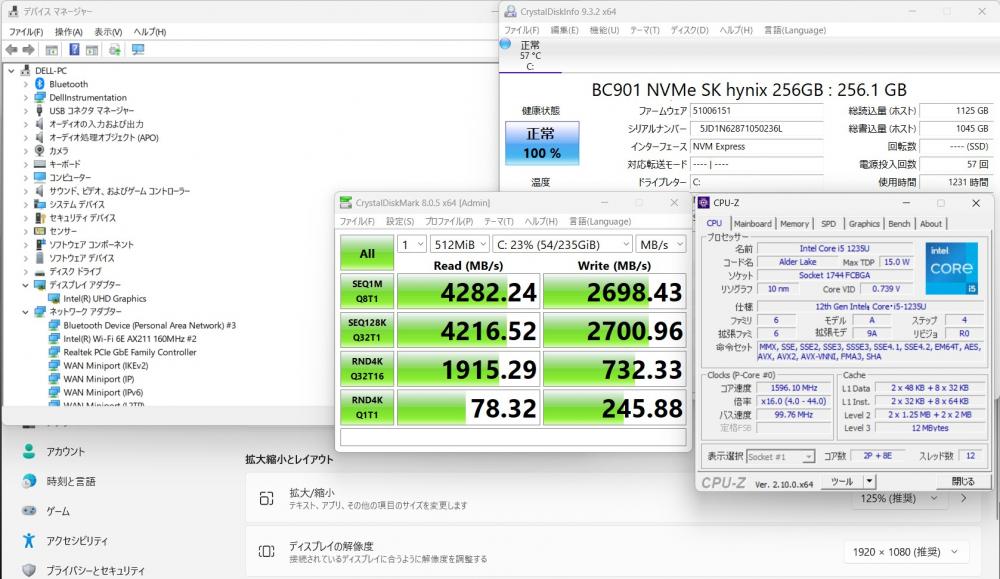Collapse the DELL-PC root node
This screenshot has height=579, width=1000.
pyautogui.click(x=11, y=71)
